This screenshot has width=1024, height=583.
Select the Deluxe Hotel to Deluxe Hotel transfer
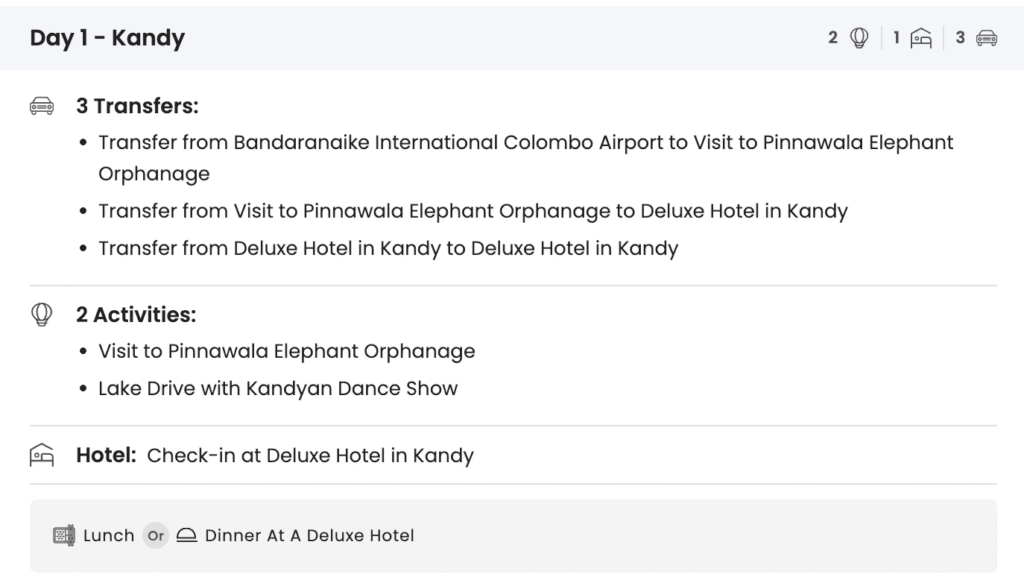(x=388, y=248)
